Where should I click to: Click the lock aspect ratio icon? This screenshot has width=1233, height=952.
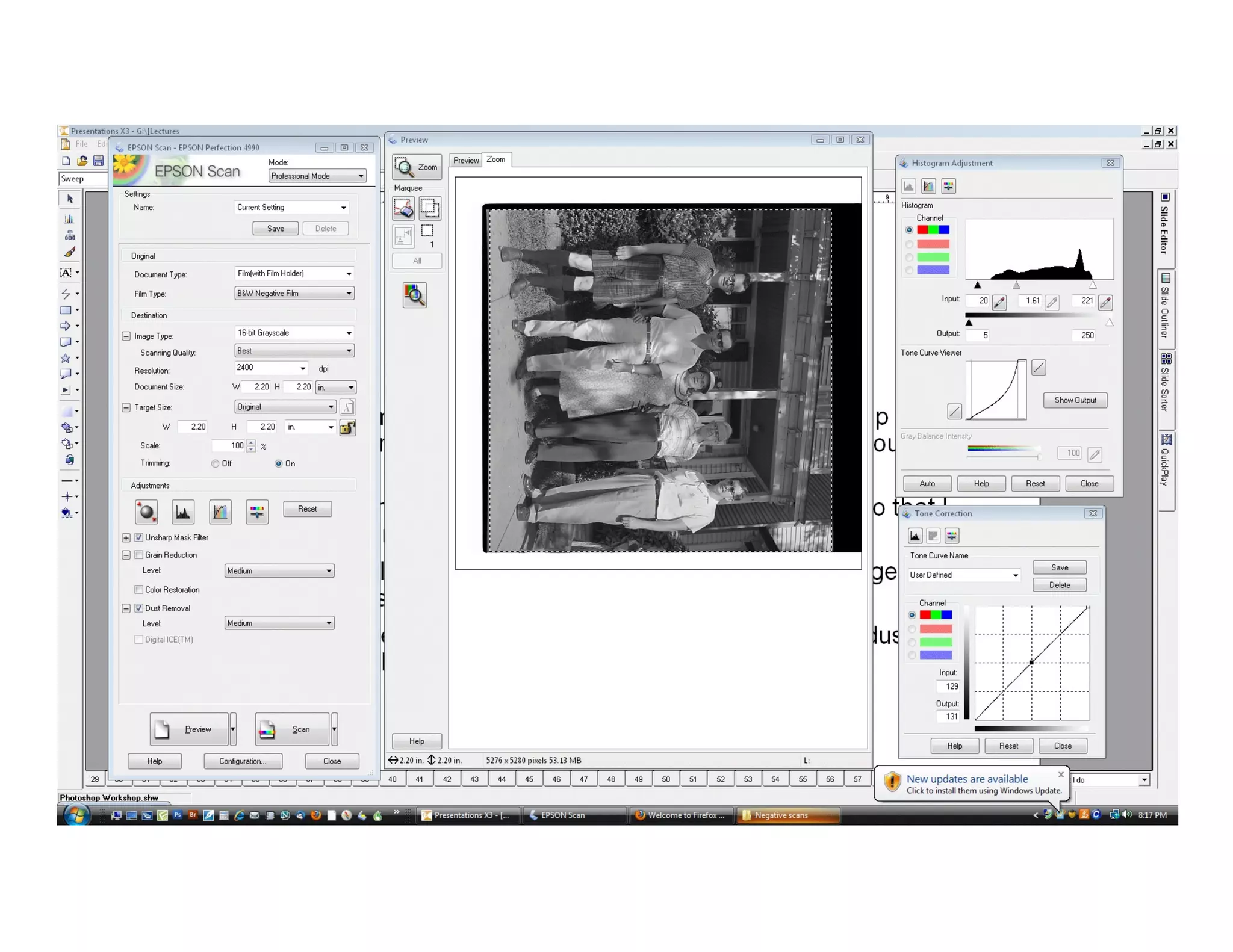(x=347, y=427)
